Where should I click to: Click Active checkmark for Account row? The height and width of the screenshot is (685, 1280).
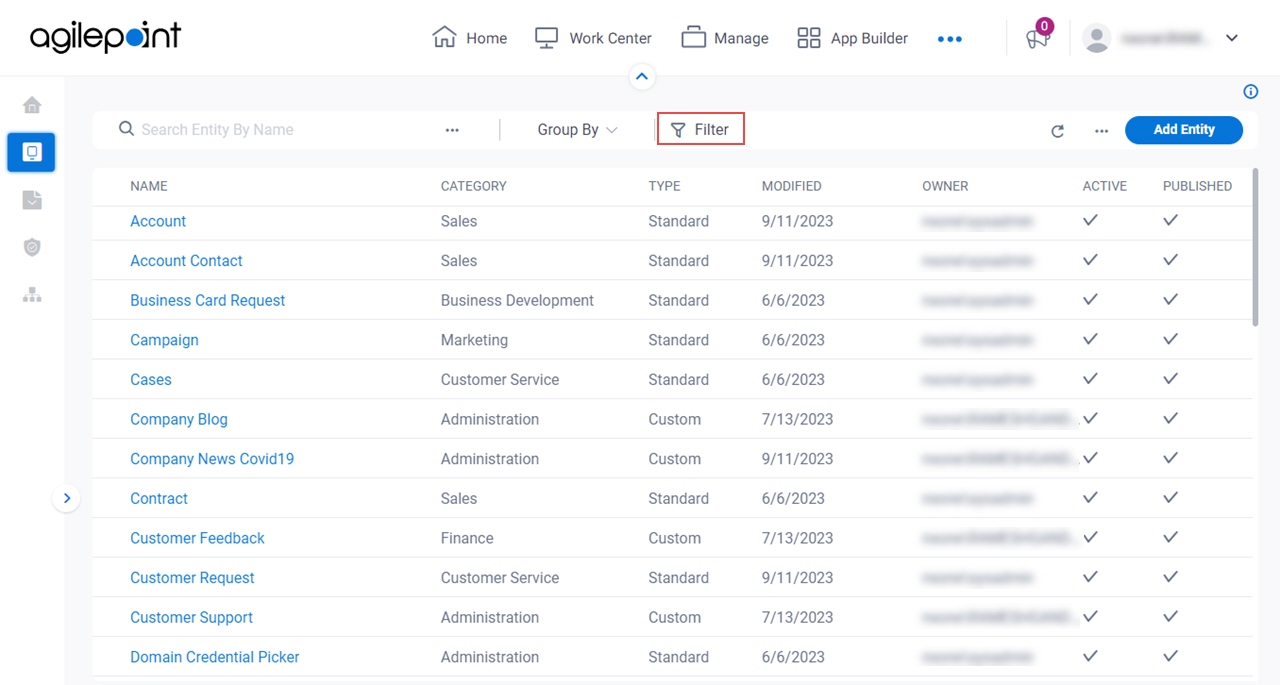pyautogui.click(x=1091, y=220)
